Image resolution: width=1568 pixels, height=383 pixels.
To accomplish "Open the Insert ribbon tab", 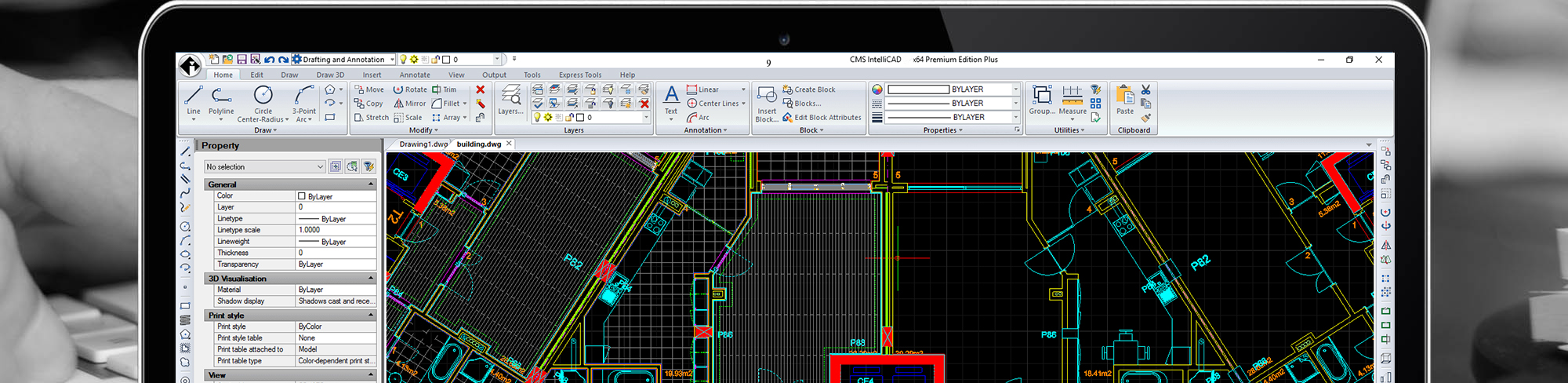I will 372,75.
